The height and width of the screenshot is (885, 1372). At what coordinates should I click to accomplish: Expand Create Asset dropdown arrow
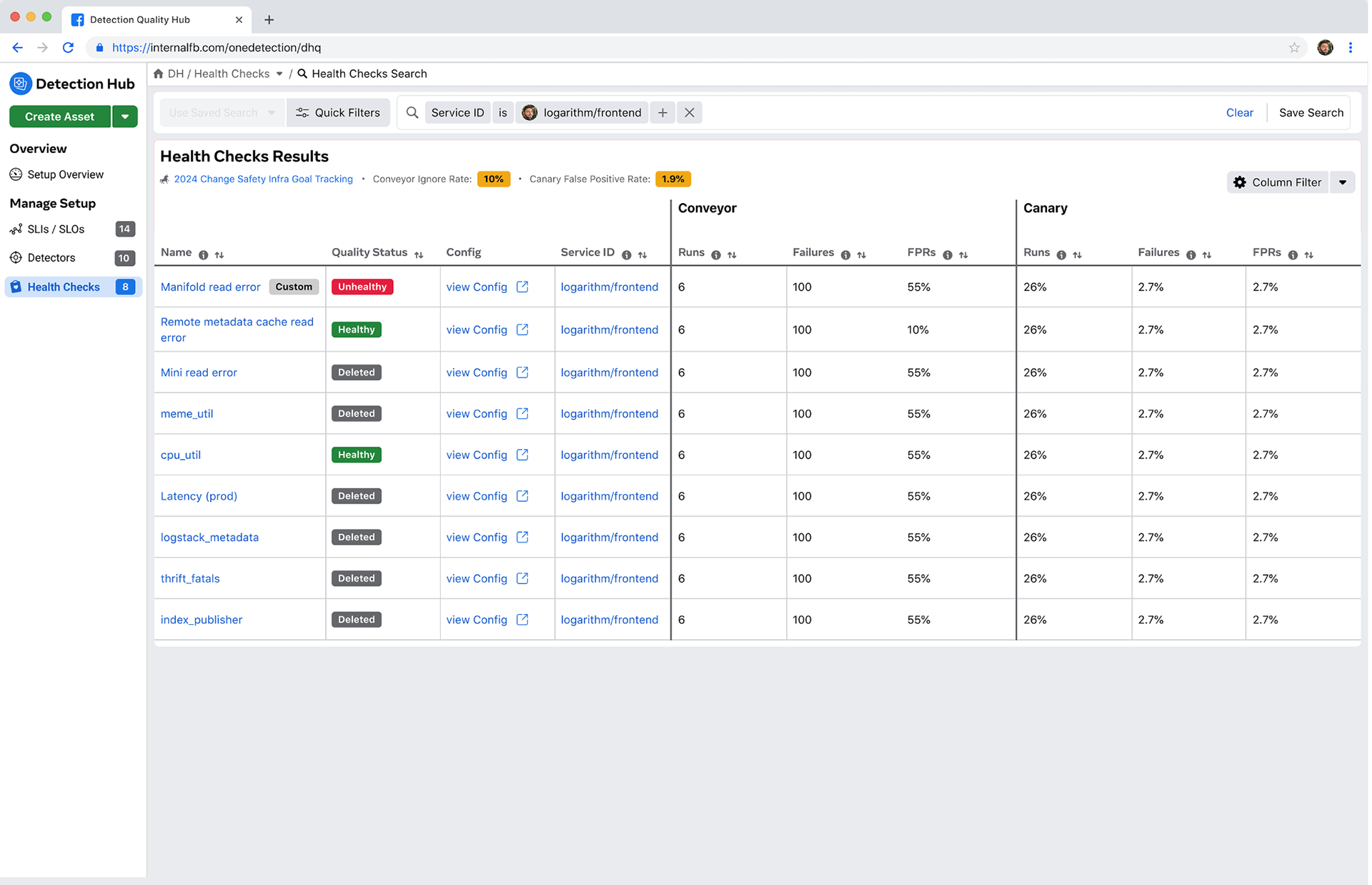click(x=125, y=117)
